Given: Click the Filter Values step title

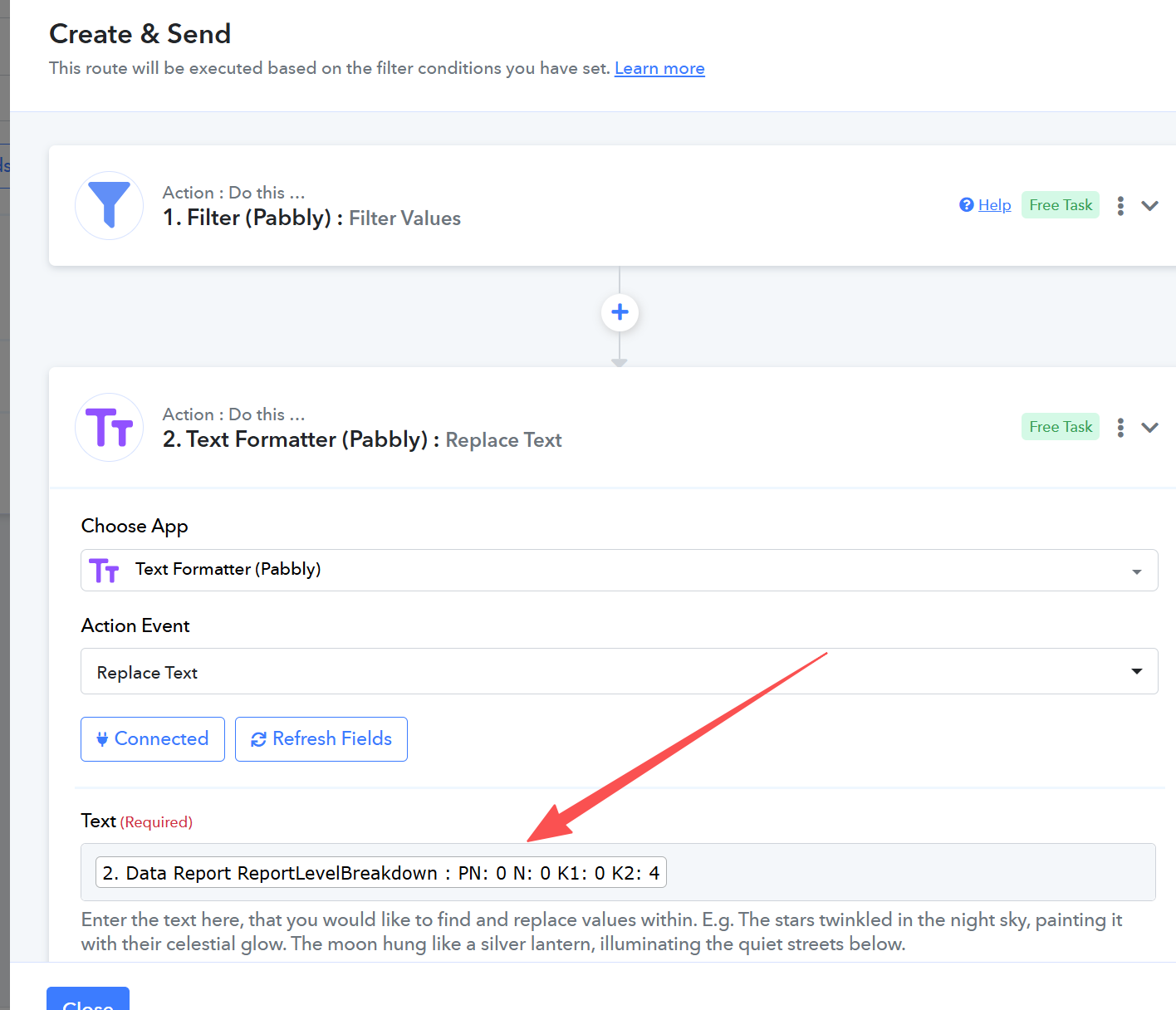Looking at the screenshot, I should 404,218.
